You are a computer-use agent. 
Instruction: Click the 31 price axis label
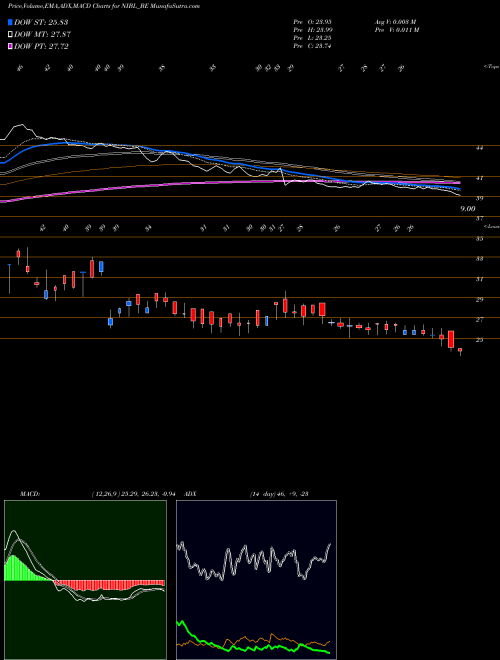479,279
